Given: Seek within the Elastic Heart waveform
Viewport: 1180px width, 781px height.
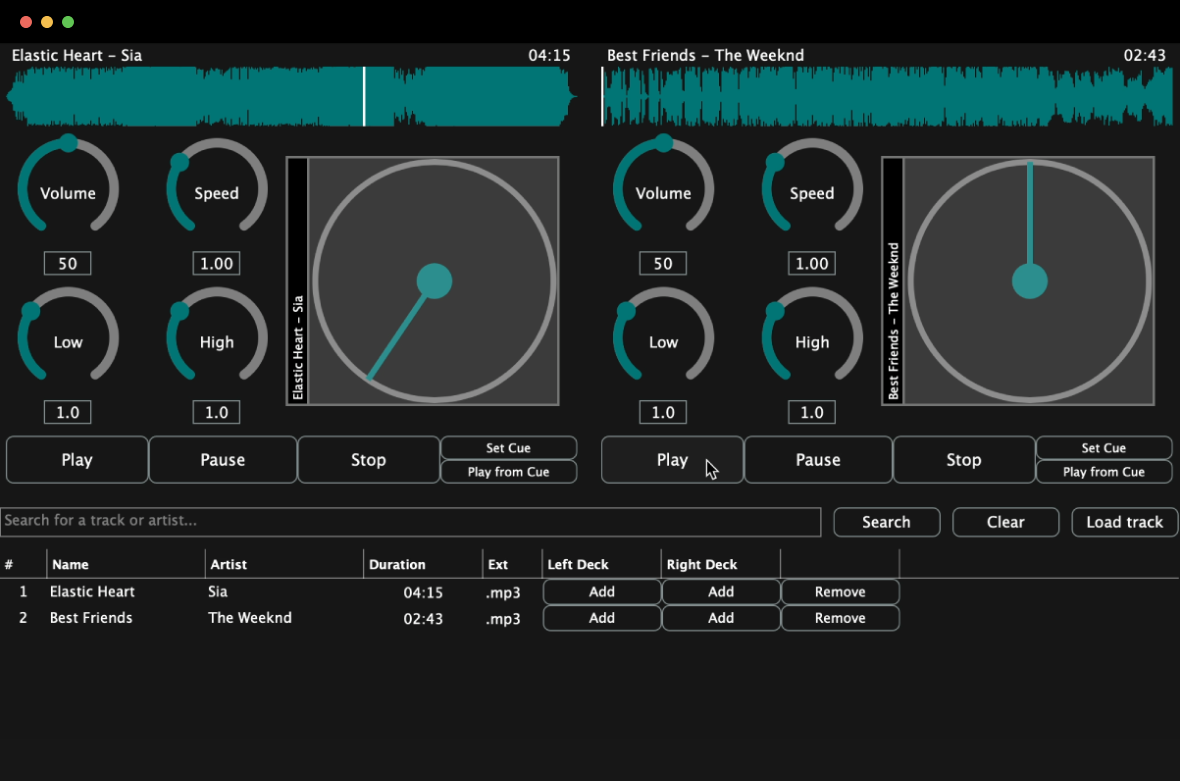Looking at the screenshot, I should point(290,97).
